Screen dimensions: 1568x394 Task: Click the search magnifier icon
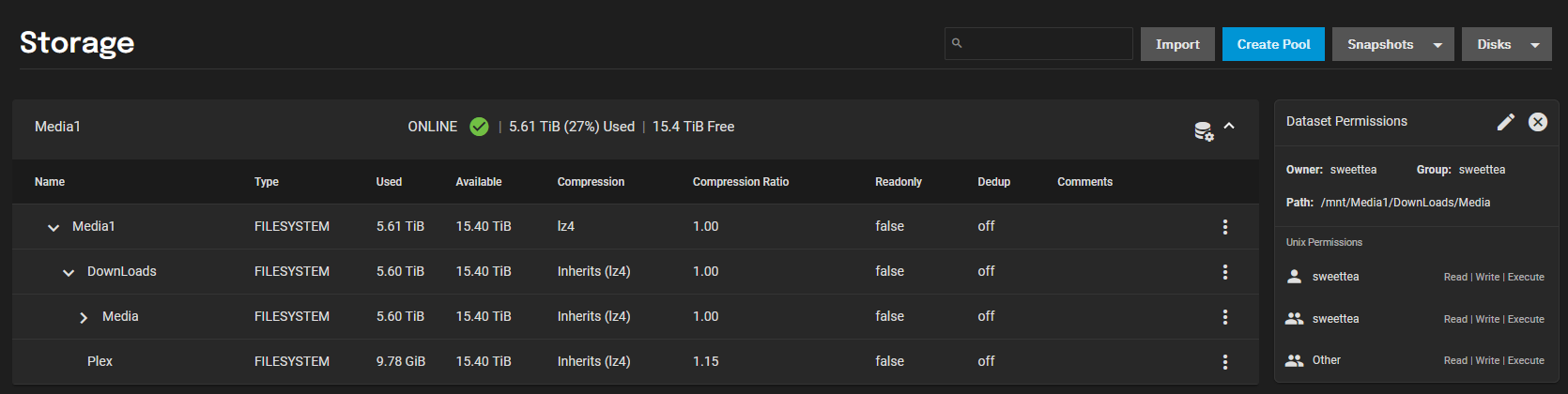pos(957,43)
